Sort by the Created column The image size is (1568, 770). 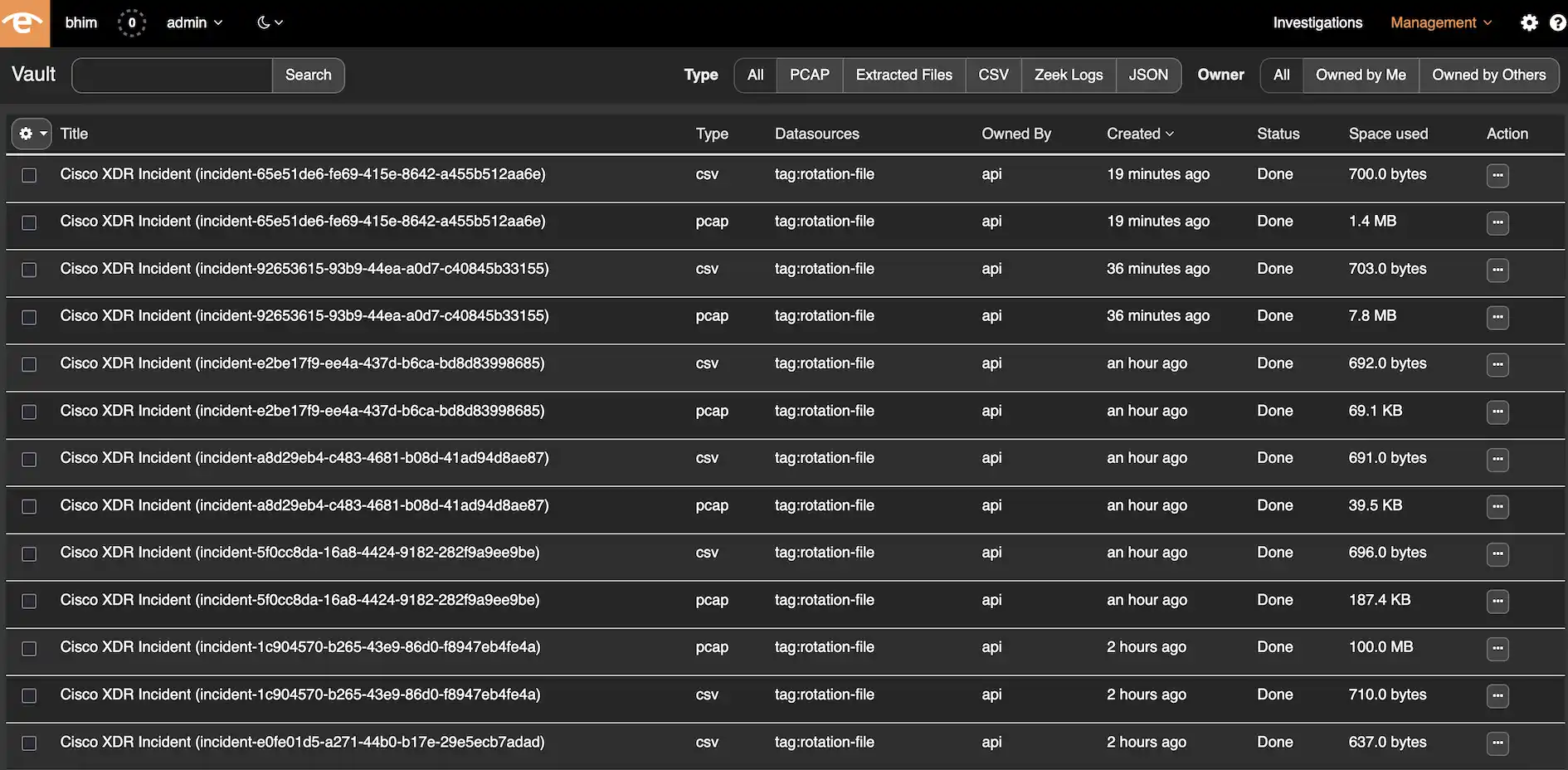point(1141,134)
